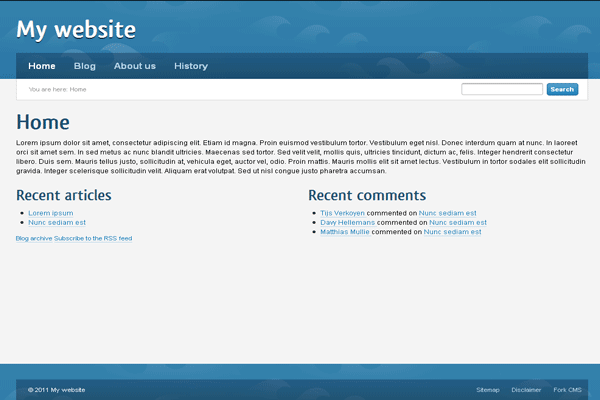View the Disclaimer footer link

526,389
